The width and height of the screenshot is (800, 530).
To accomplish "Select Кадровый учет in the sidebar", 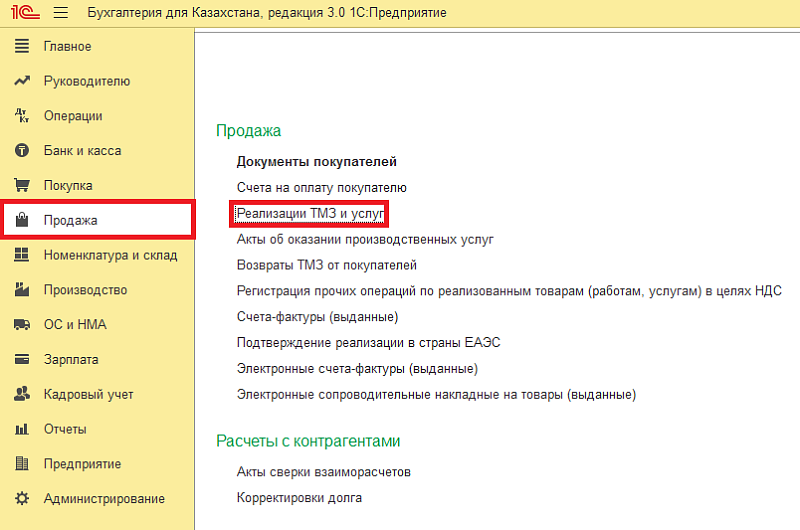I will pos(88,394).
